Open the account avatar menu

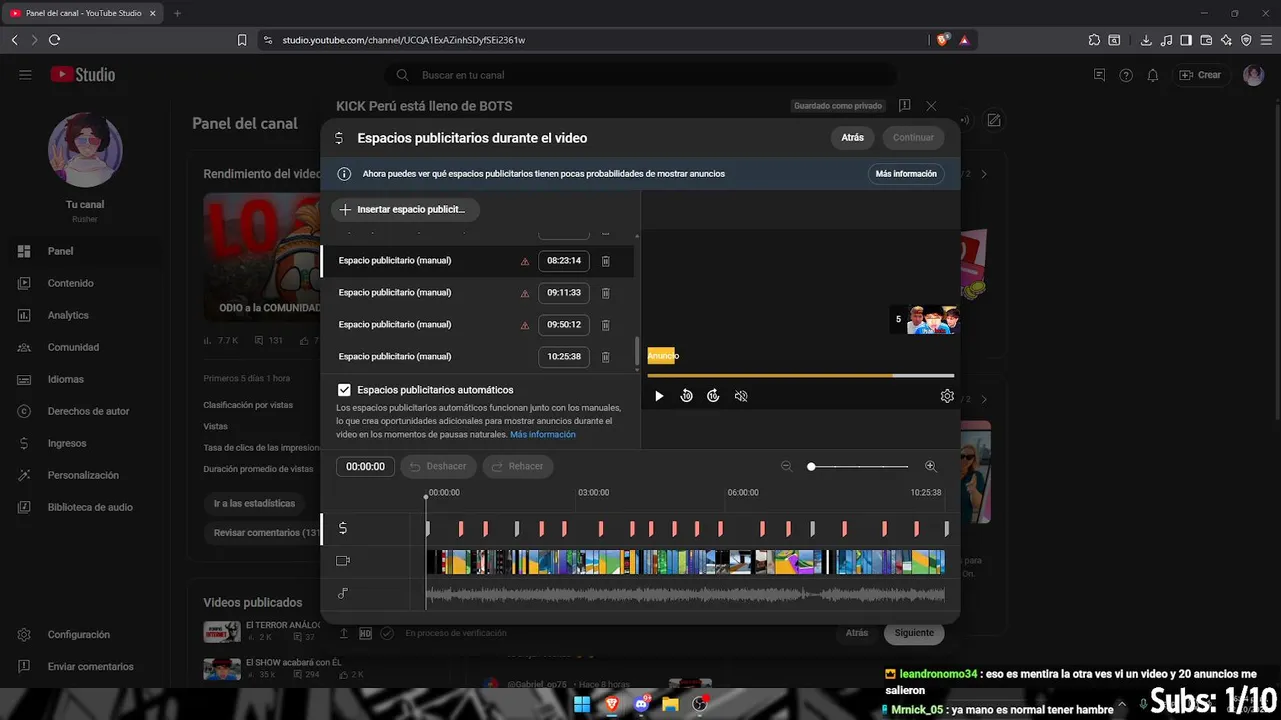(x=1254, y=75)
